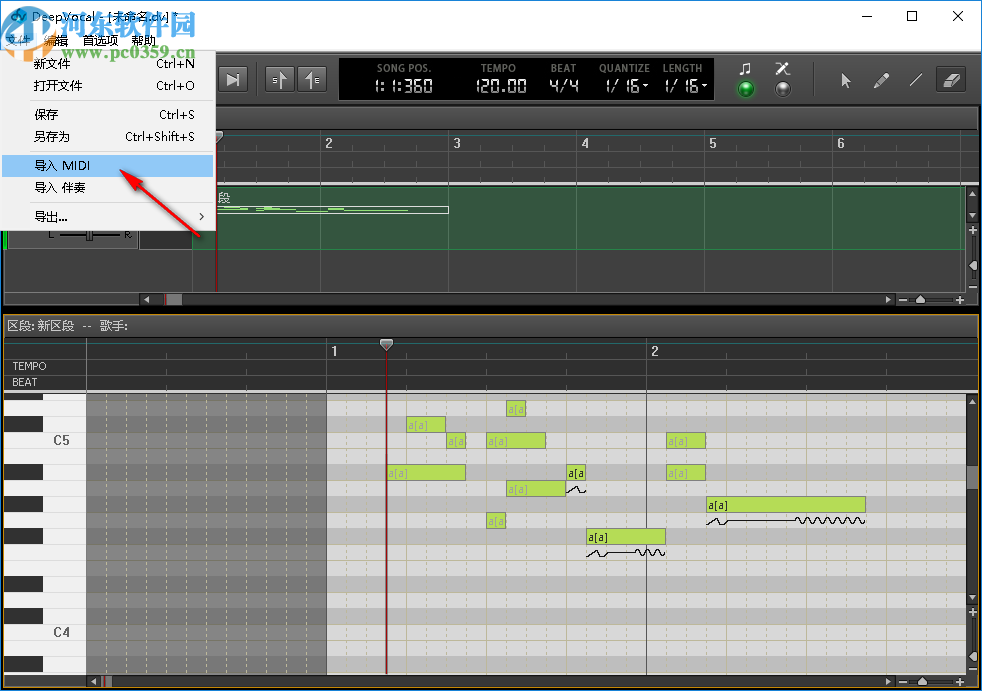Open the 编辑 menu

click(x=56, y=39)
